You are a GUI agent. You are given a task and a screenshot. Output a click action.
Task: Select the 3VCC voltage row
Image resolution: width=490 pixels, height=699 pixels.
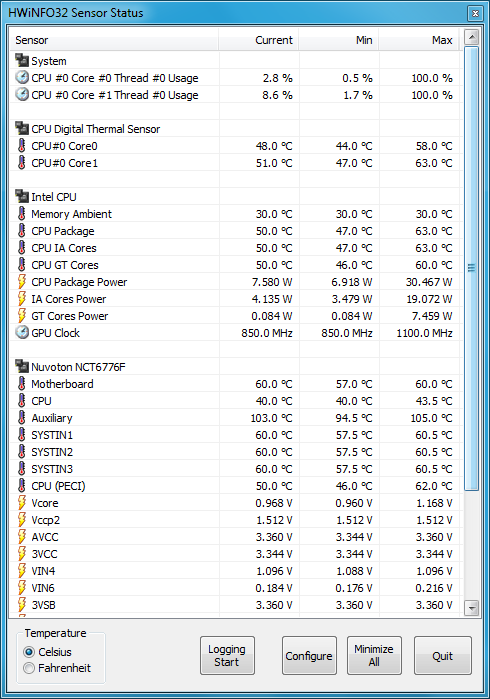point(235,554)
